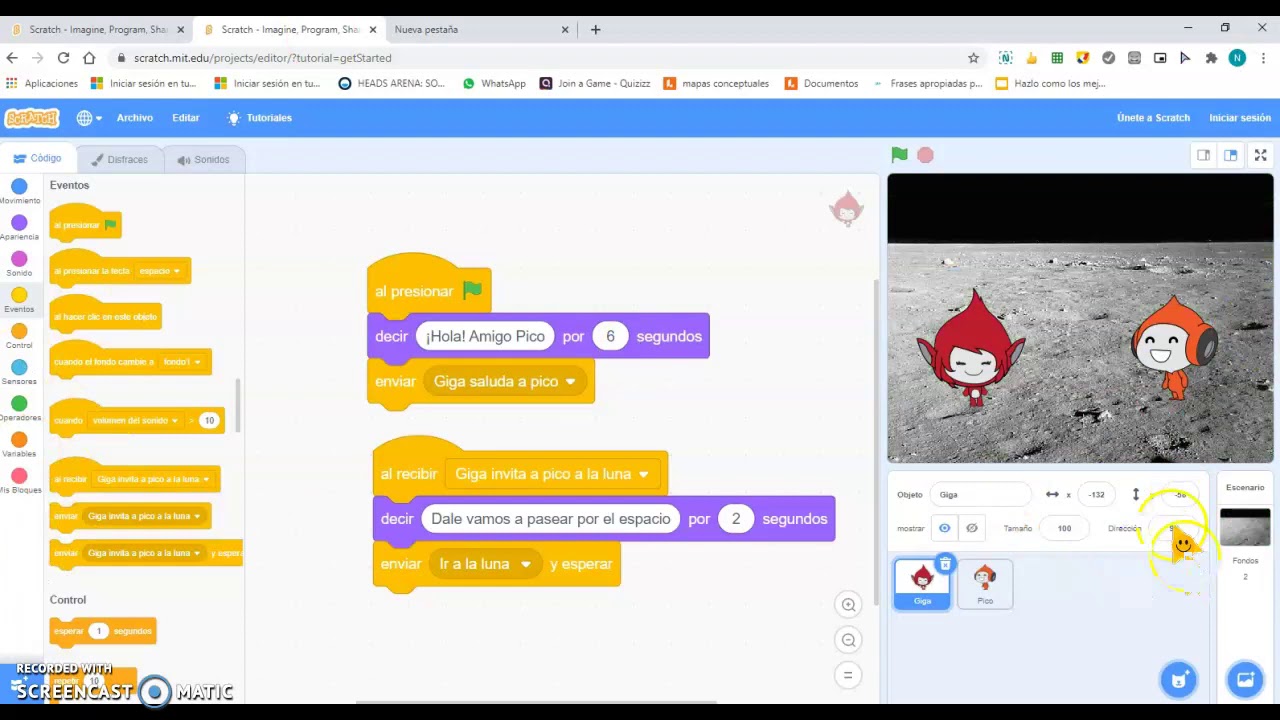Image resolution: width=1280 pixels, height=720 pixels.
Task: Select the Escenario backdrop thumbnail
Action: pos(1245,527)
